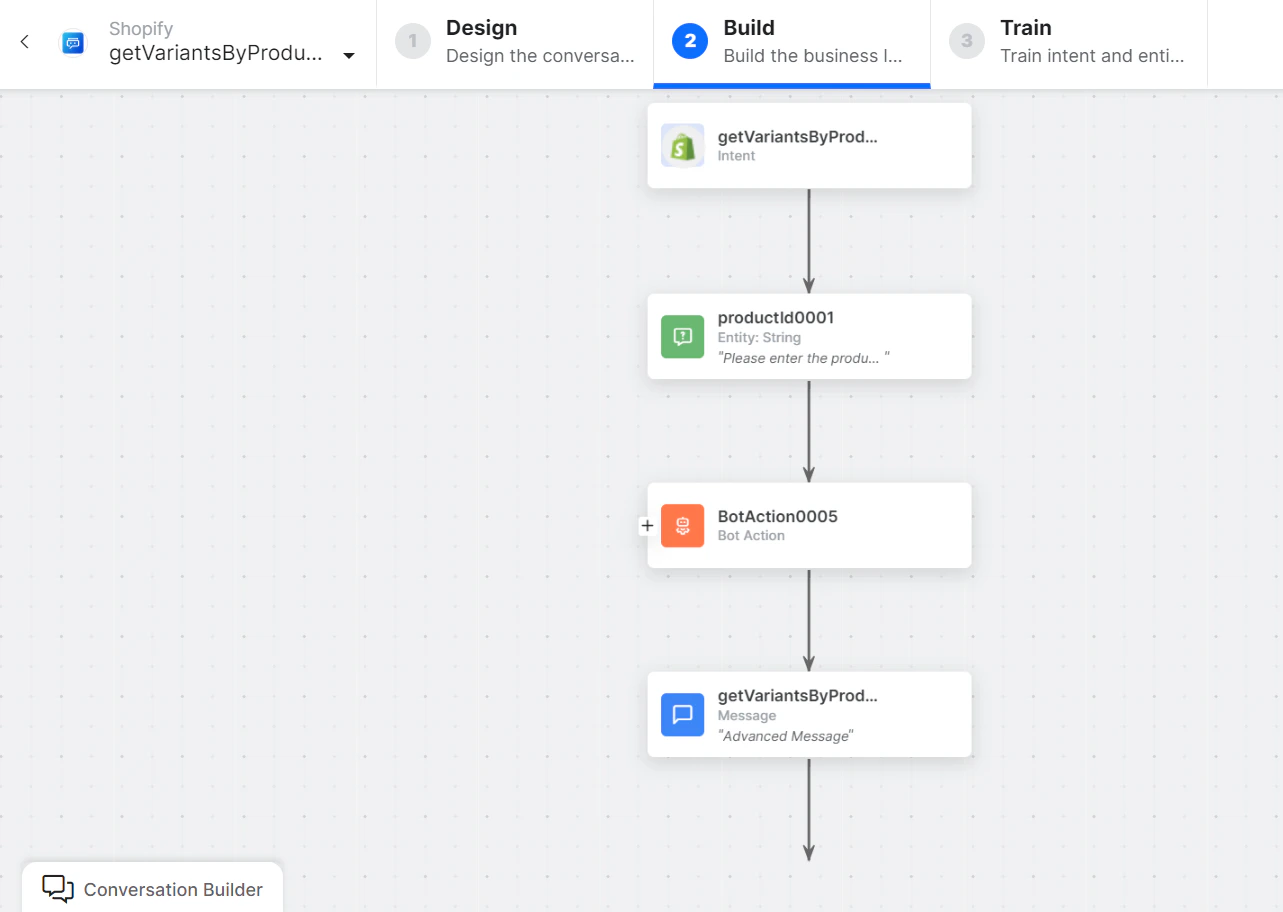Open the Conversation Builder panel
Viewport: 1283px width, 912px height.
tap(173, 888)
